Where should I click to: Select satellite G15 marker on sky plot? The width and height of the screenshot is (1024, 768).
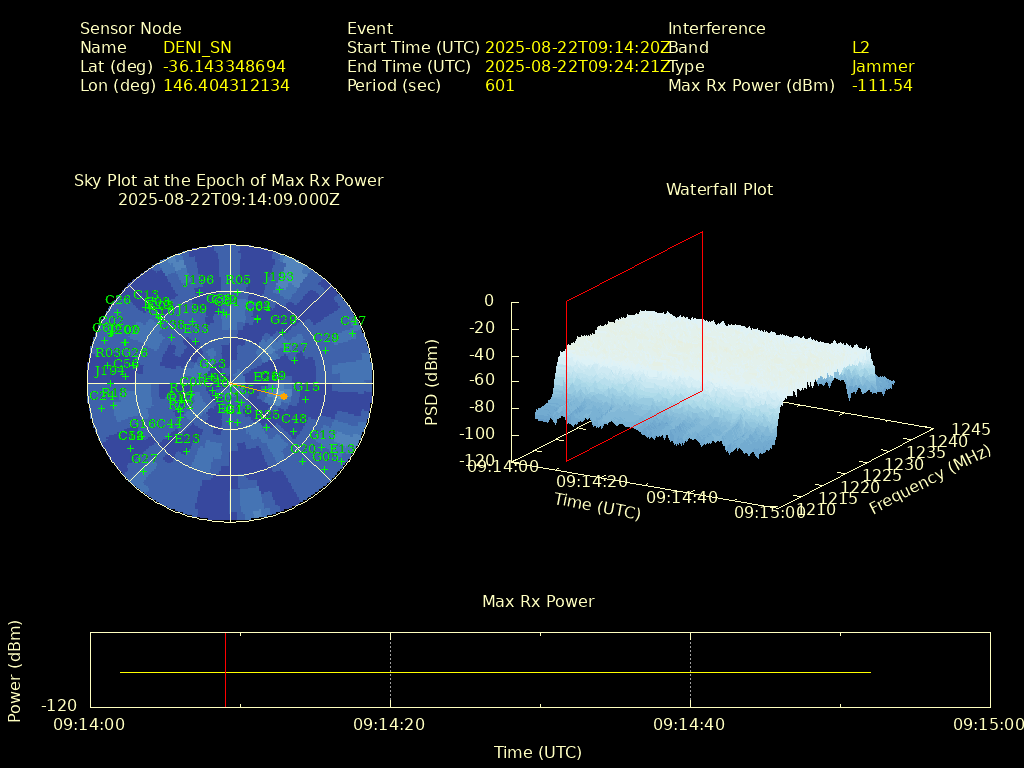(306, 399)
